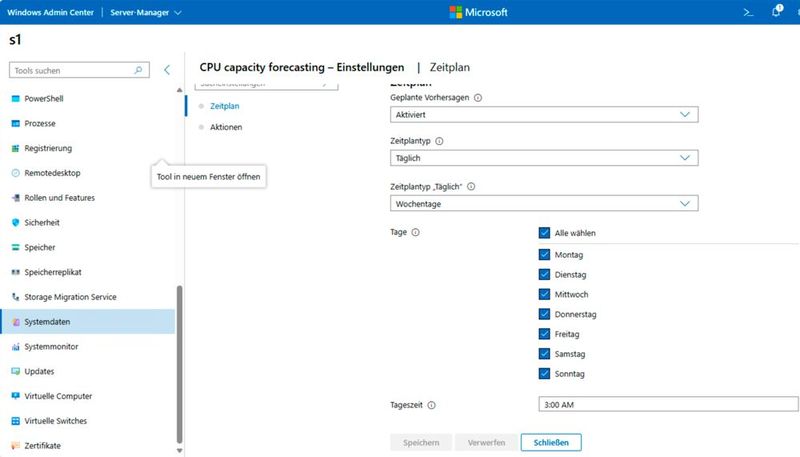Select the Zeitplan settings tab

[x=224, y=106]
